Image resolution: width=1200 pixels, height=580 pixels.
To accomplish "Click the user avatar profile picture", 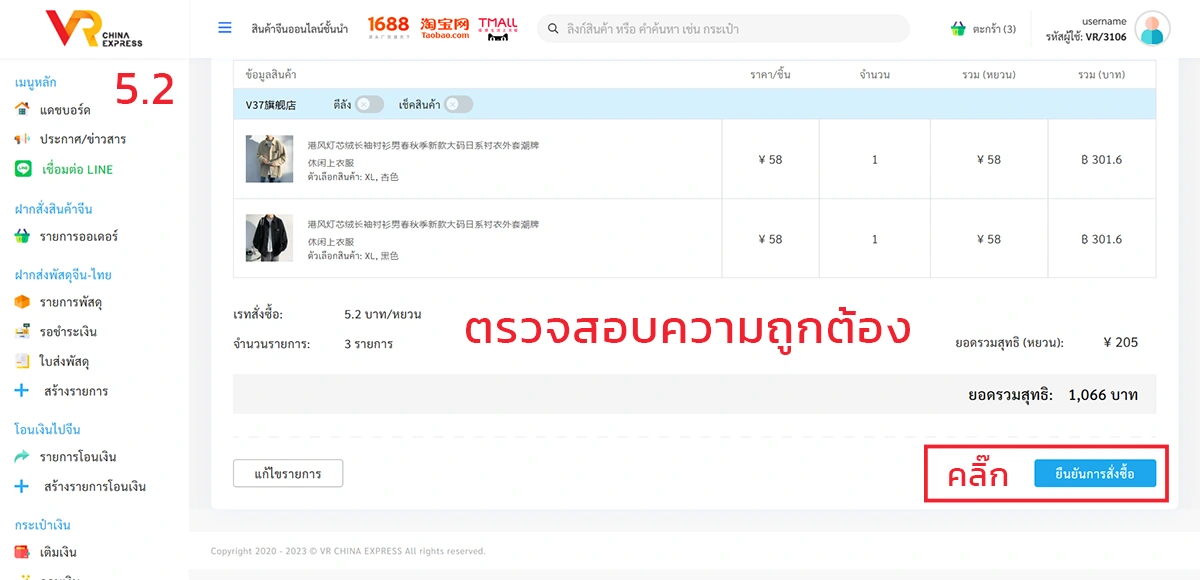I will [x=1152, y=29].
